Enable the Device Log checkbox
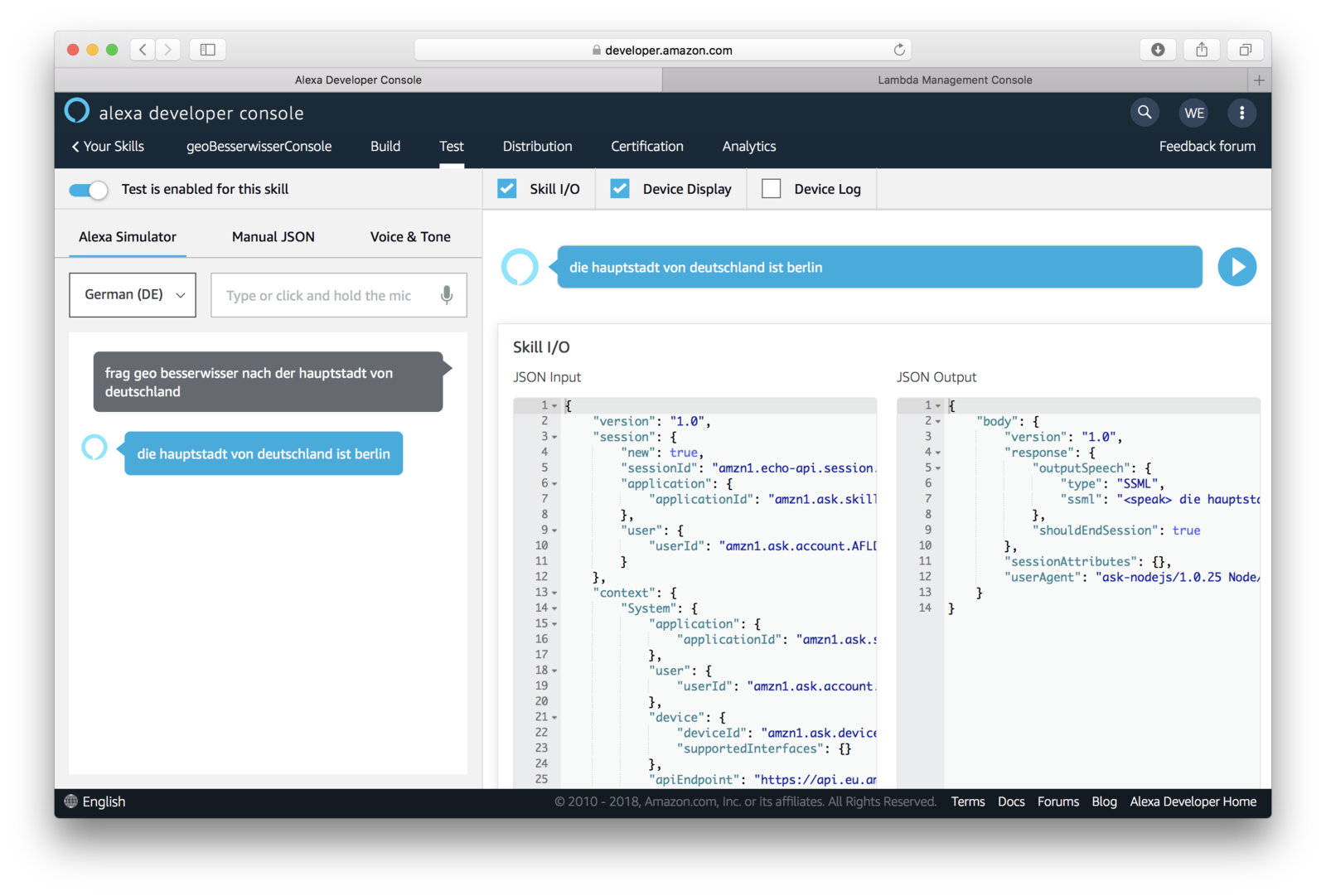 (771, 189)
